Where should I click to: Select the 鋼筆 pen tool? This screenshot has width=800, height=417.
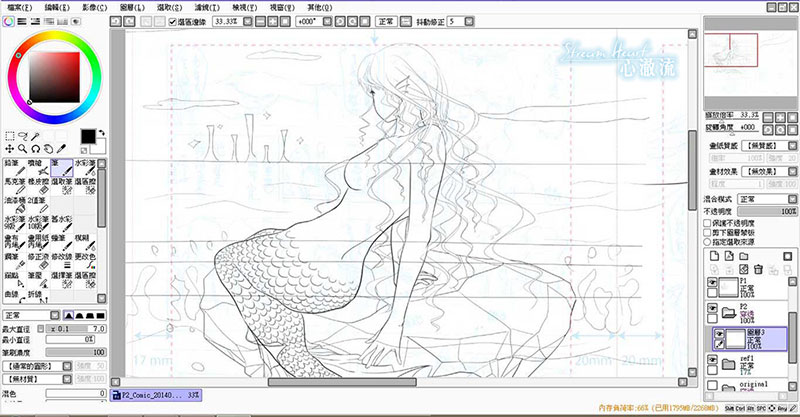(x=14, y=261)
